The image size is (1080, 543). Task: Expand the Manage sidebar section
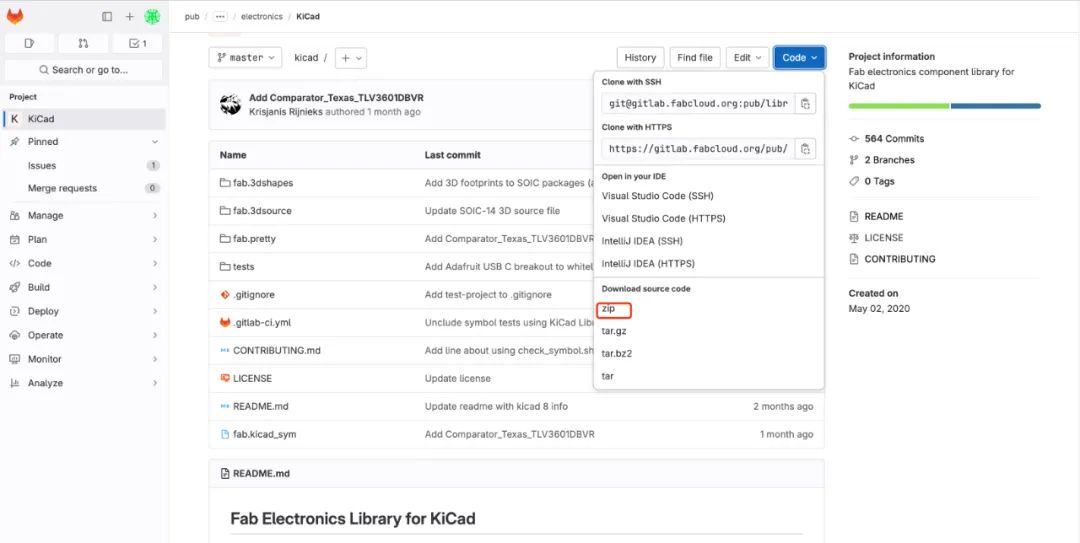click(x=85, y=216)
